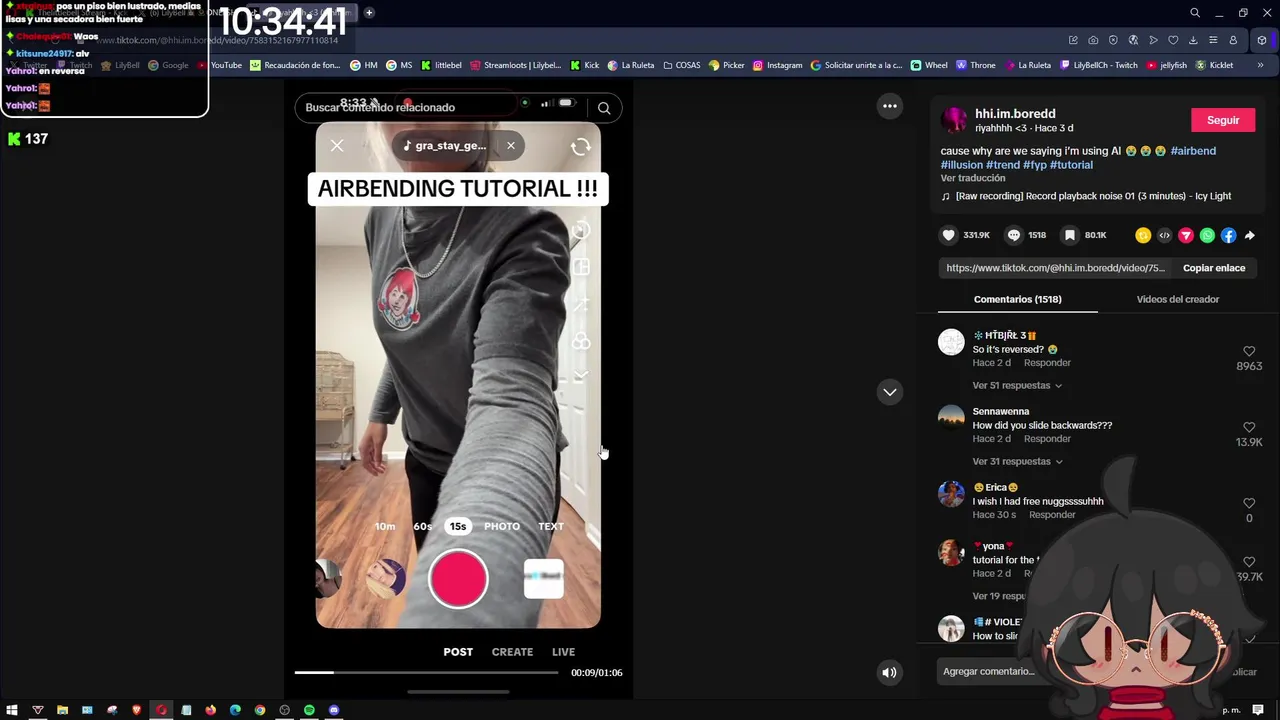This screenshot has width=1280, height=720.
Task: Click Responder under Erica's comment
Action: tap(1052, 515)
